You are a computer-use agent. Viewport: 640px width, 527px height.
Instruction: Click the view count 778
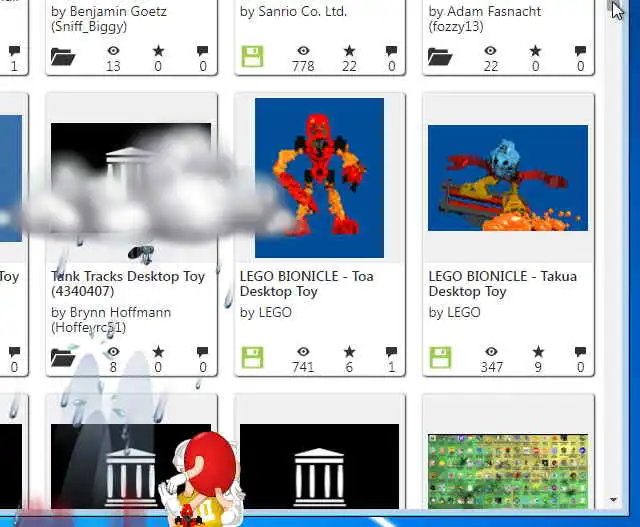pyautogui.click(x=303, y=66)
